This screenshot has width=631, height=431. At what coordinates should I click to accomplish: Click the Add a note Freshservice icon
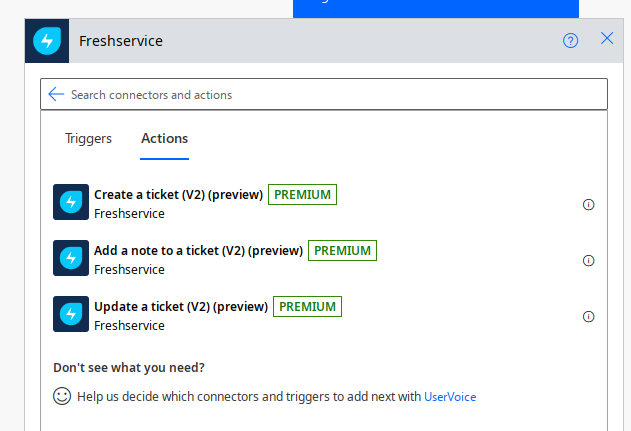pos(71,259)
